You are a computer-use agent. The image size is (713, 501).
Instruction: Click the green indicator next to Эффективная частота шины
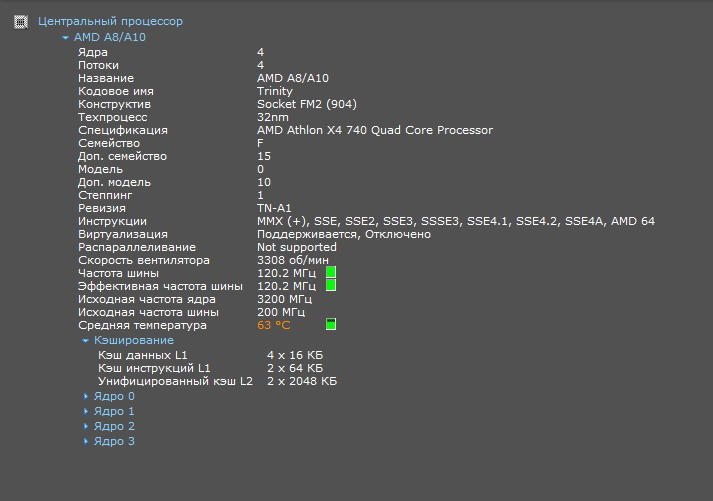point(331,286)
